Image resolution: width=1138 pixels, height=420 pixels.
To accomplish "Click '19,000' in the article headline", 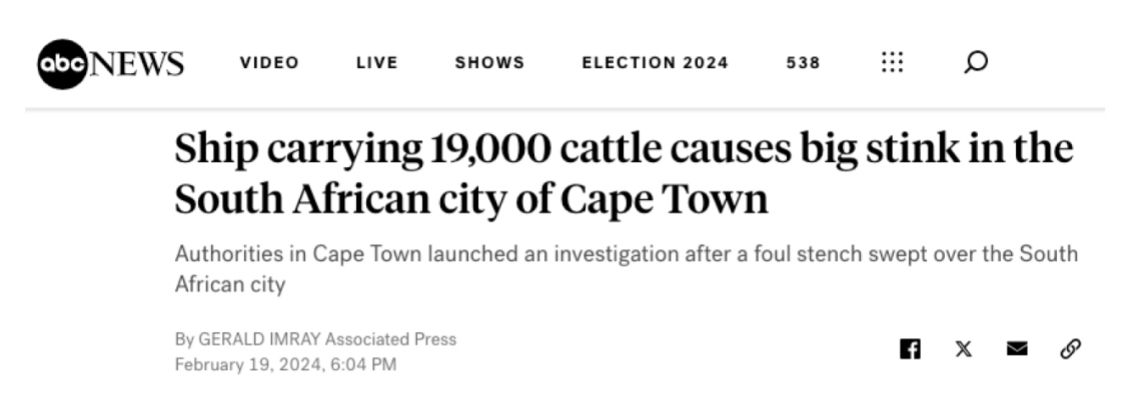I will pos(490,149).
